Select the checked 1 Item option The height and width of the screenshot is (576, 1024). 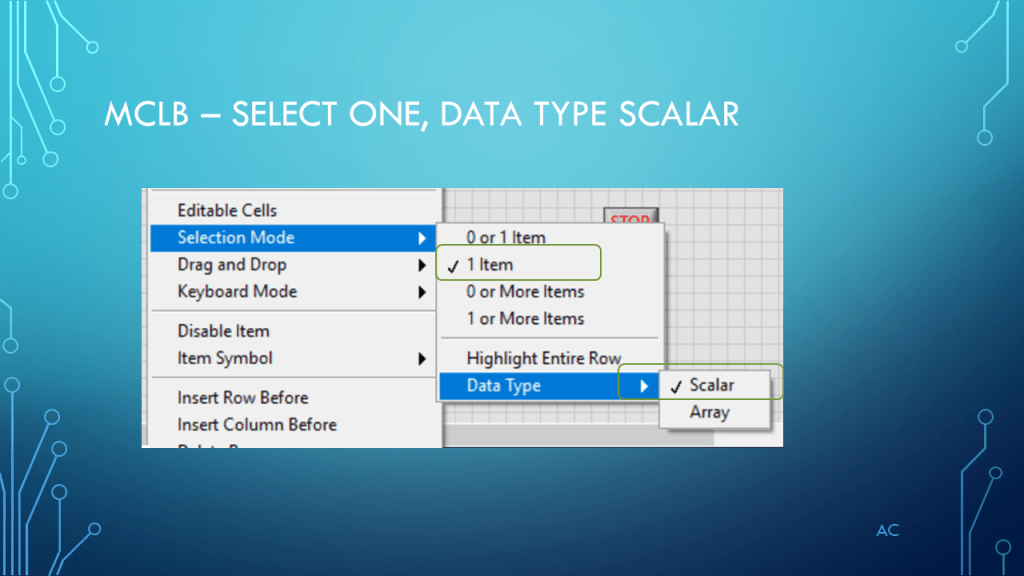(x=490, y=265)
